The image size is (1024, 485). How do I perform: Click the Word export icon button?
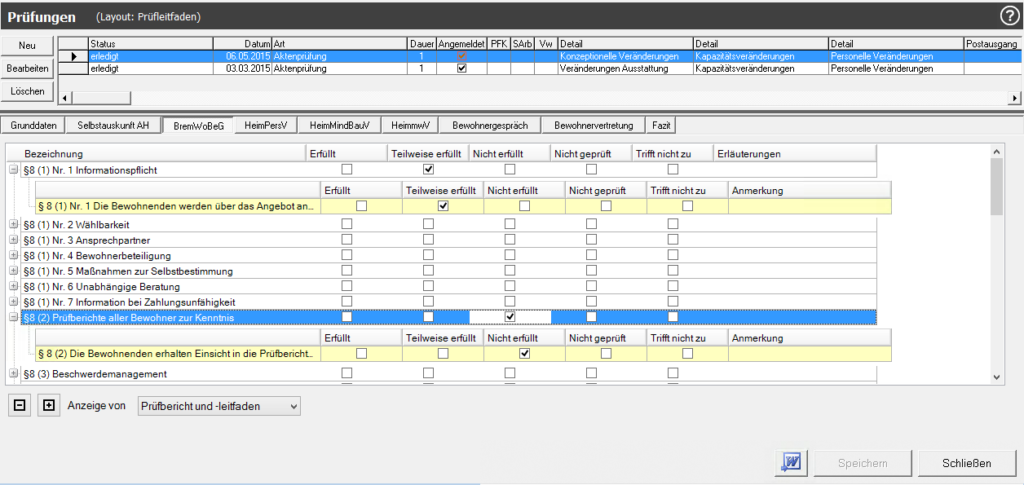[791, 463]
